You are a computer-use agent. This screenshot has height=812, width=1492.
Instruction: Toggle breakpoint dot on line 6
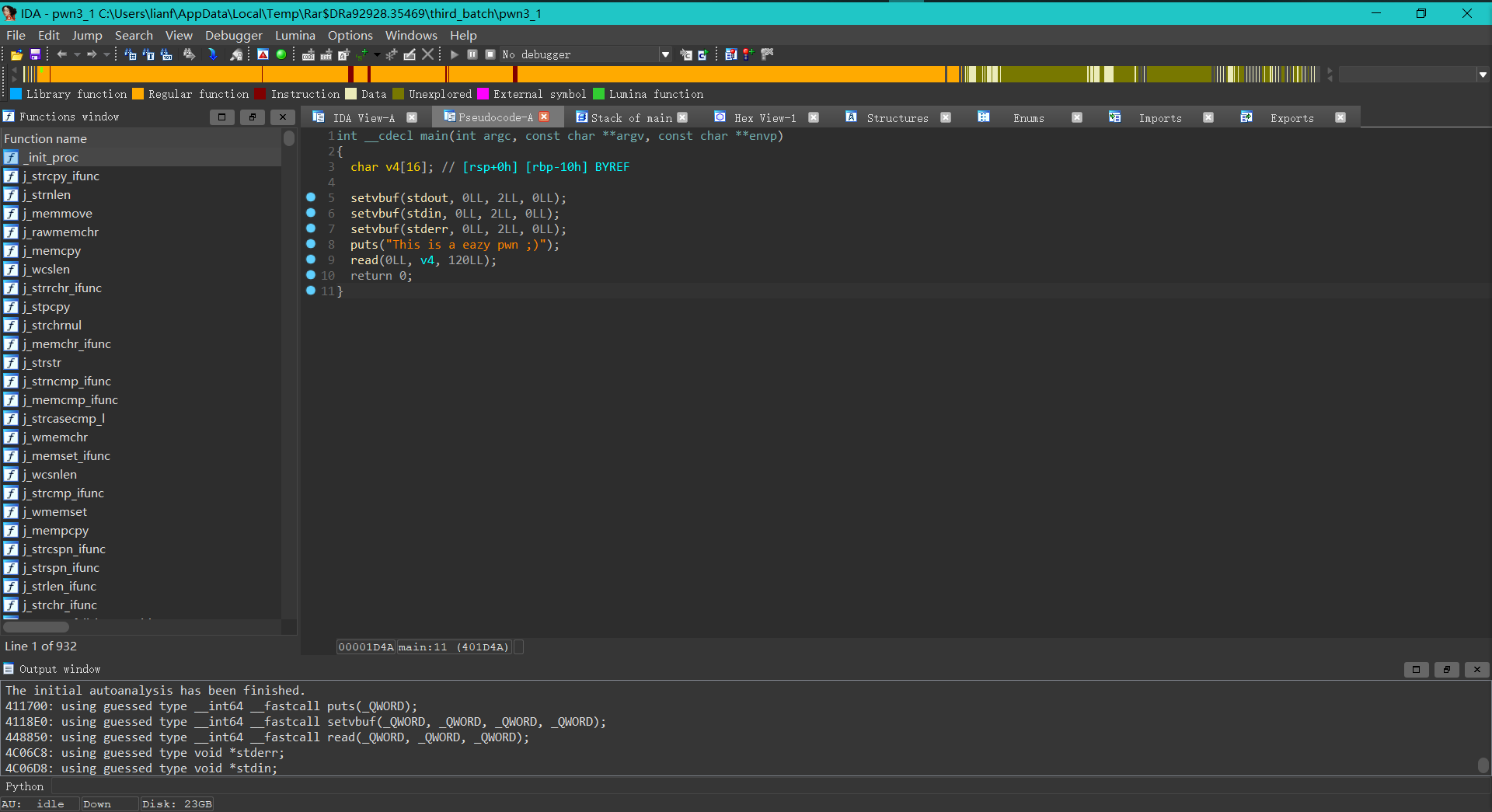[x=311, y=213]
